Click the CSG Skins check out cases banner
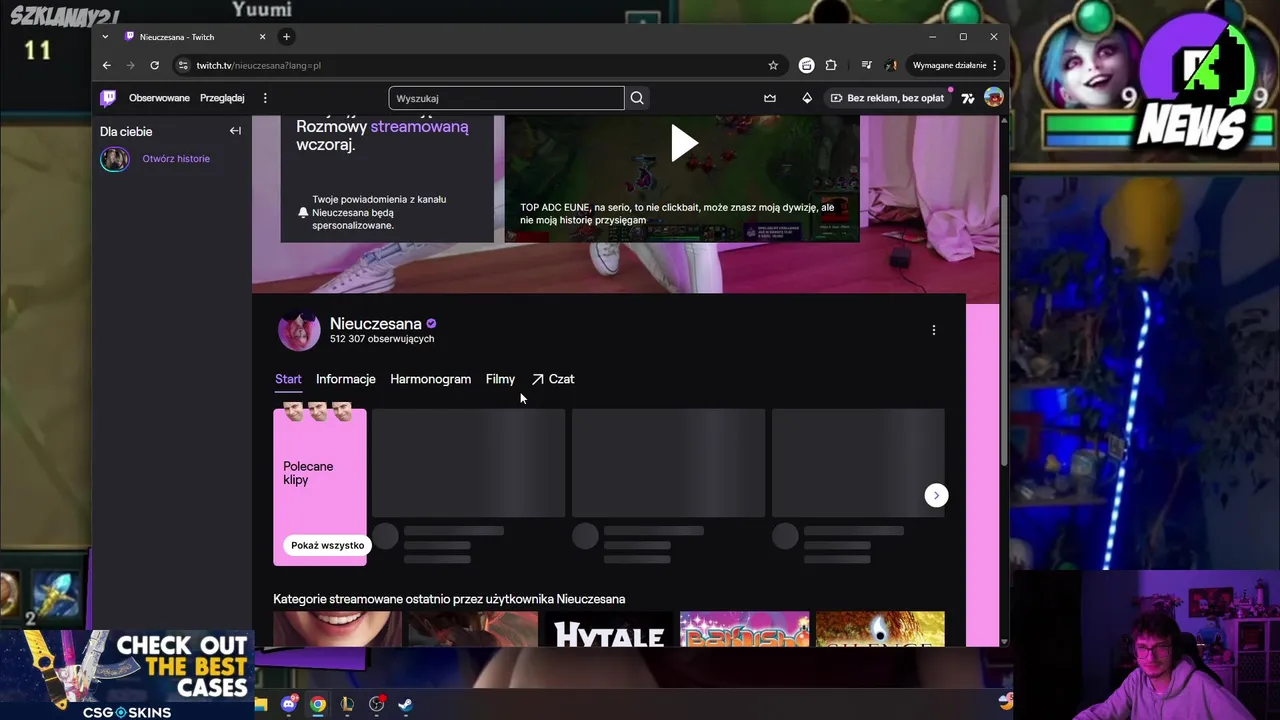 (127, 675)
